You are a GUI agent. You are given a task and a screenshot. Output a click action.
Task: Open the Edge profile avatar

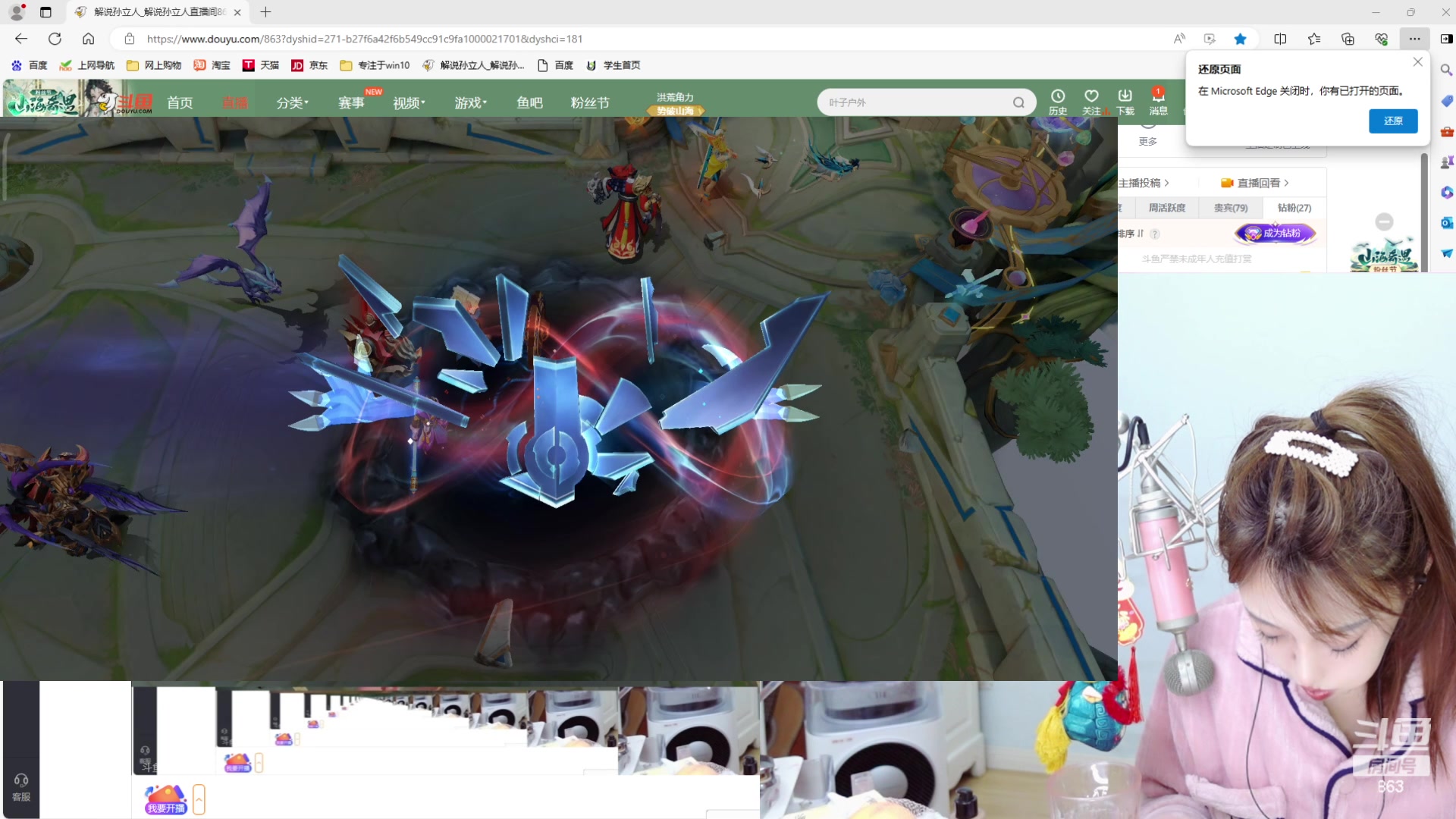[x=17, y=12]
